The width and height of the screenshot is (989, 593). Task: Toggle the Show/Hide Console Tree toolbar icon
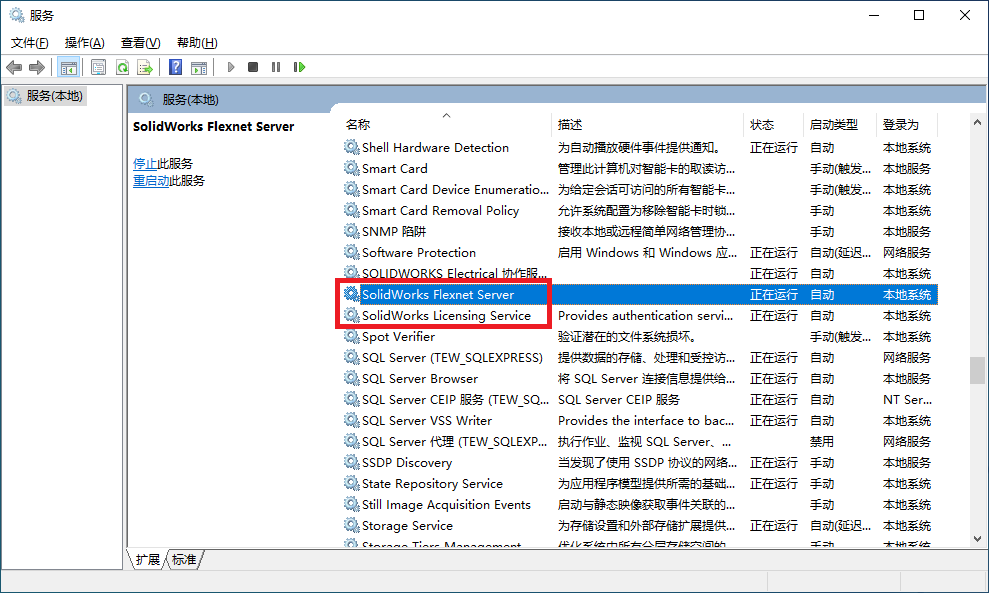pos(69,67)
